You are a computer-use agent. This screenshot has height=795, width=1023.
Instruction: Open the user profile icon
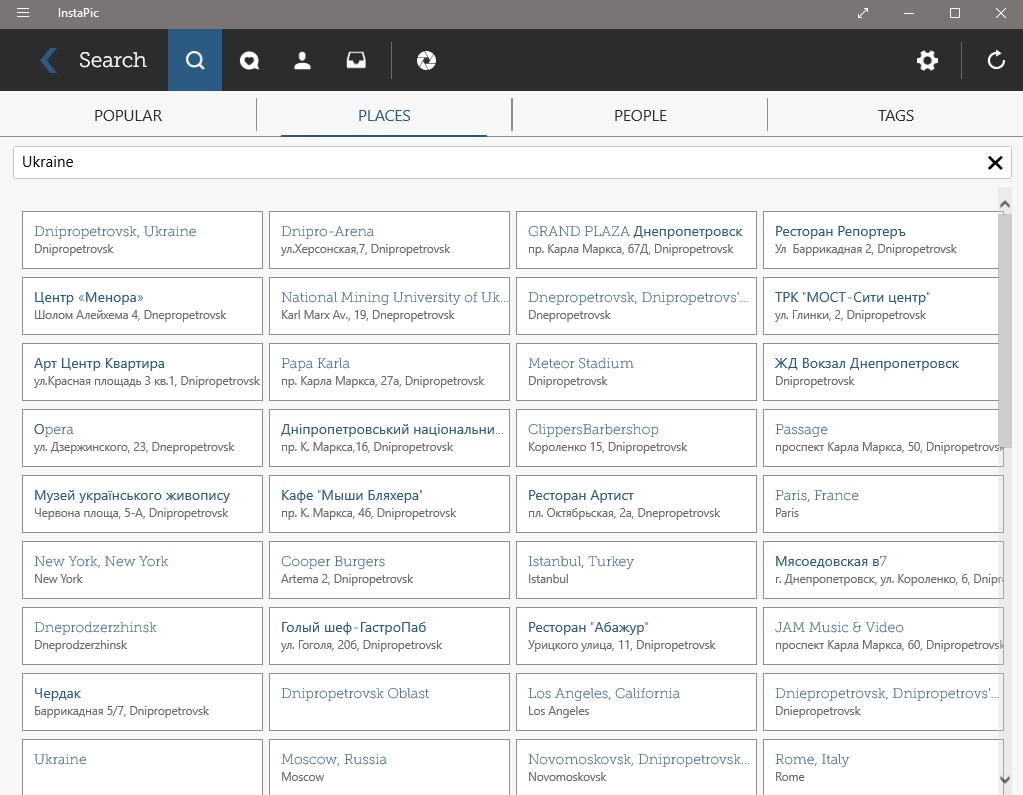point(302,61)
